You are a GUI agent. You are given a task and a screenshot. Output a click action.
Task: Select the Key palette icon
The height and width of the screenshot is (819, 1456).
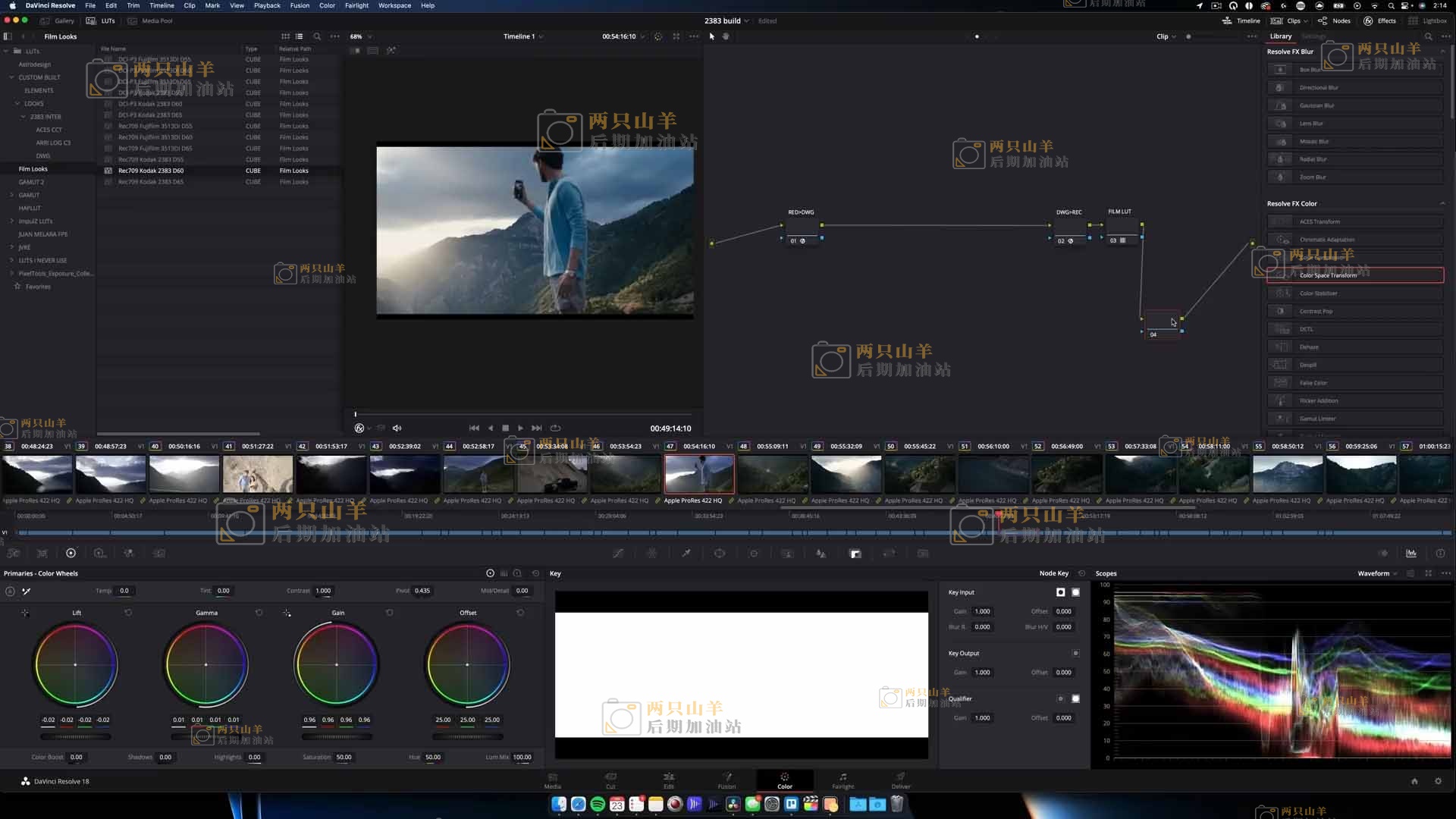855,554
